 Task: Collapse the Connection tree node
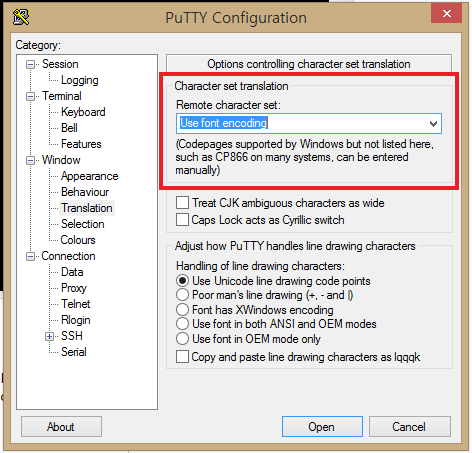pos(30,256)
